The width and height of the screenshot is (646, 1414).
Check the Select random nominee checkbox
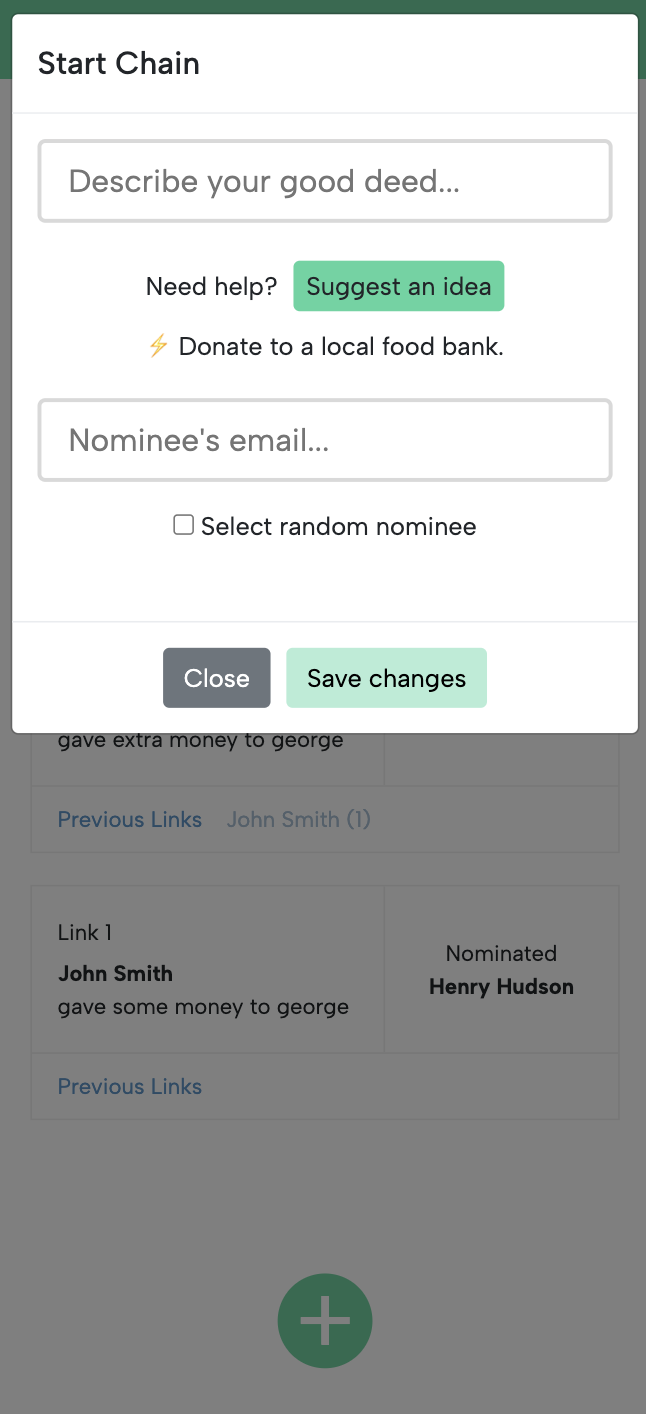point(183,525)
